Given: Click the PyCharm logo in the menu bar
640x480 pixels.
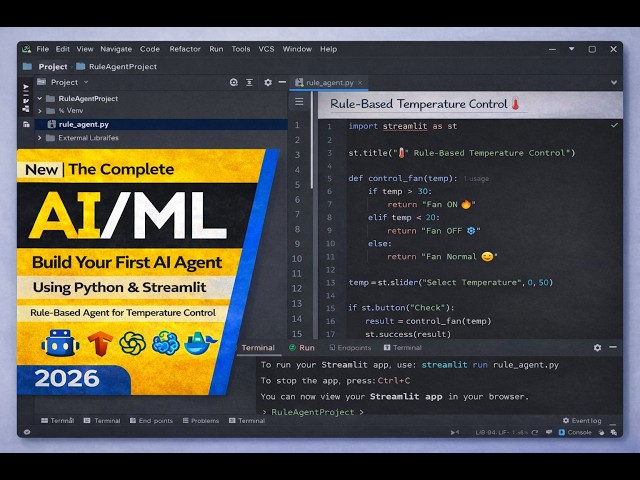Looking at the screenshot, I should (x=27, y=49).
